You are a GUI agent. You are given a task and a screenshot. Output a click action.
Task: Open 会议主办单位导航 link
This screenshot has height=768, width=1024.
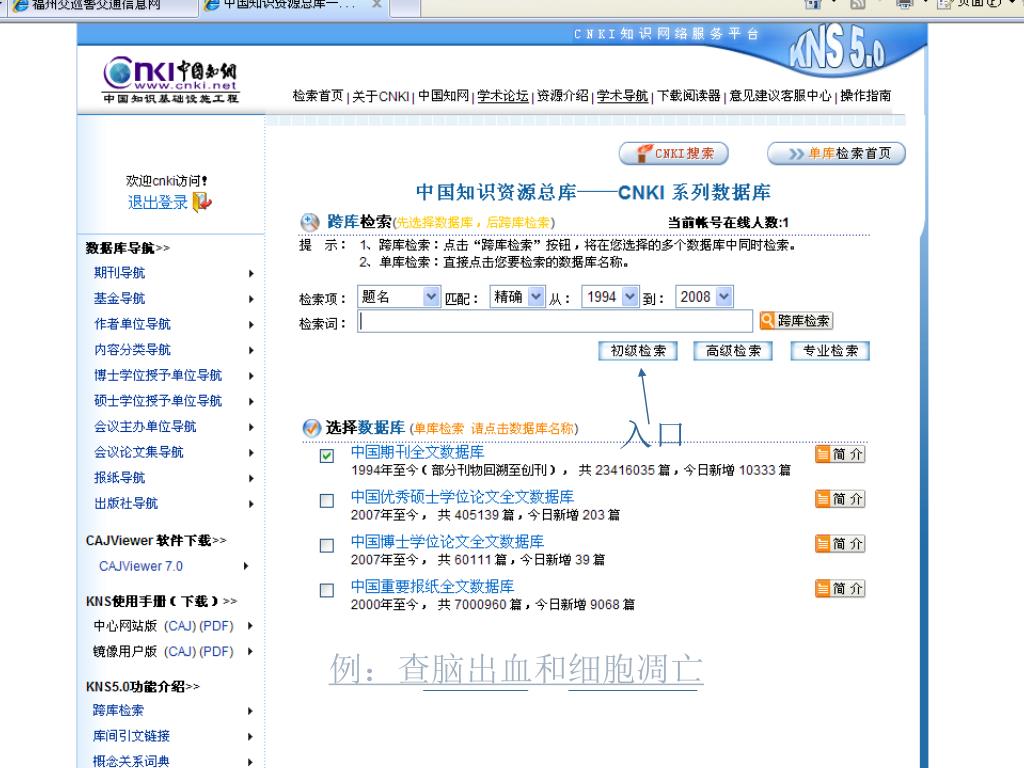tap(145, 426)
